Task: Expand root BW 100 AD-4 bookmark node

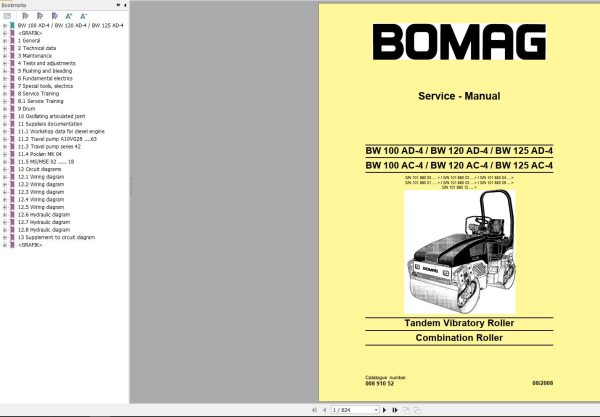Action: coord(5,26)
